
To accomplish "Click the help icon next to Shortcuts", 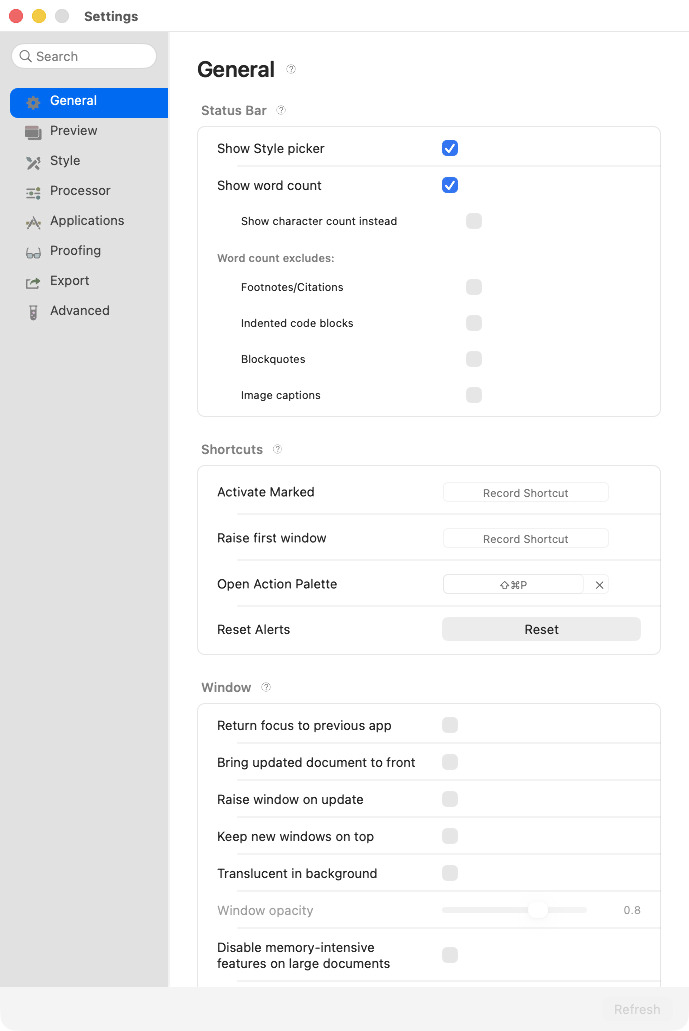I will click(277, 449).
